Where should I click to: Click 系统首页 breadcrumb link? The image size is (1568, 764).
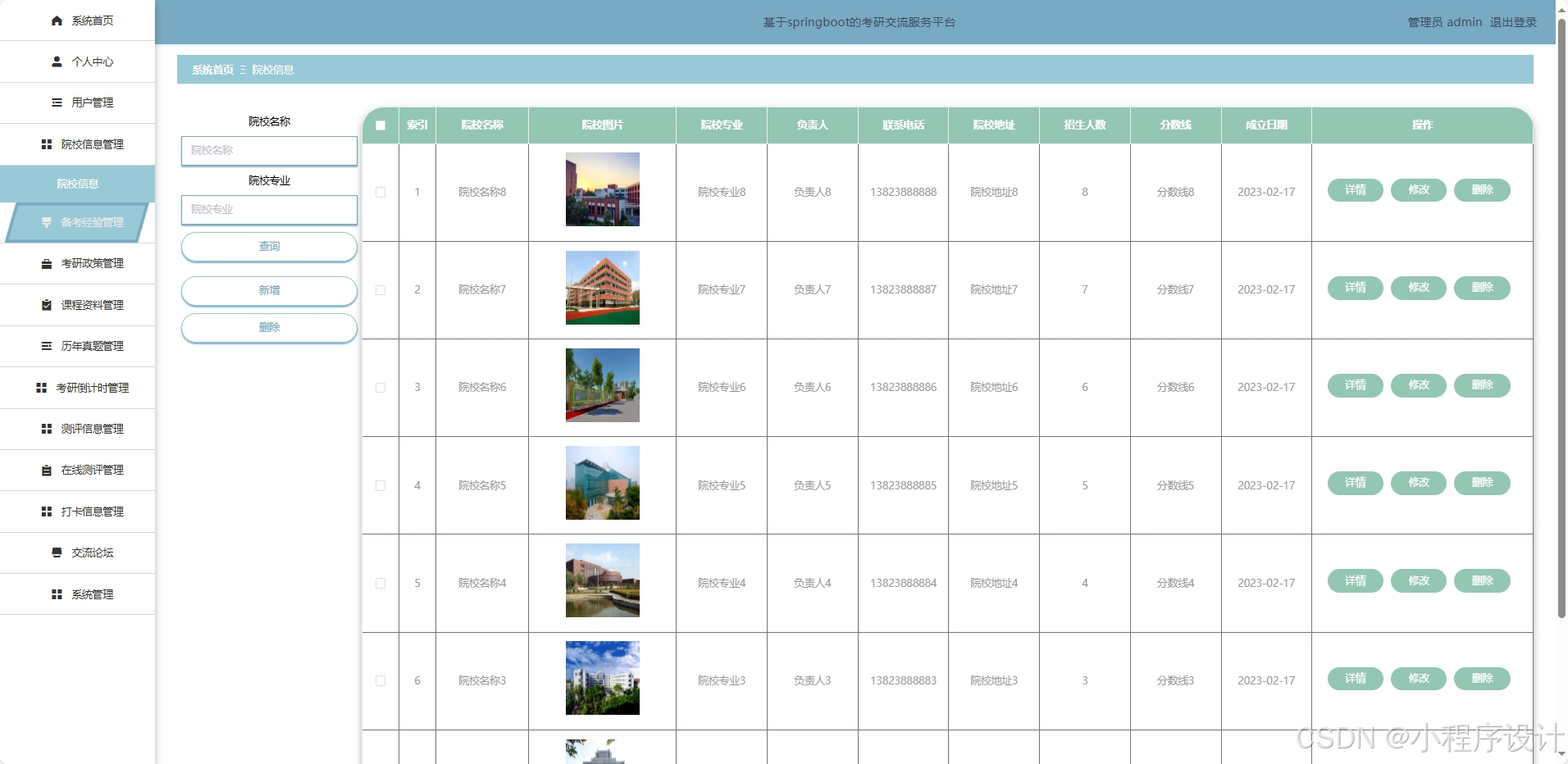tap(212, 70)
